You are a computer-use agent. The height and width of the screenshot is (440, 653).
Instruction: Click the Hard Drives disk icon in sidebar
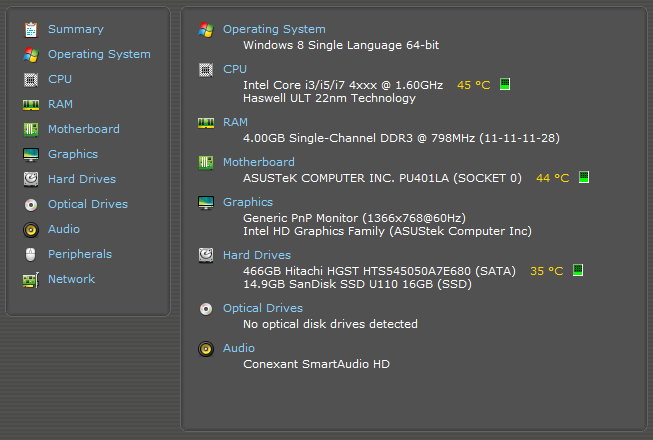point(31,179)
